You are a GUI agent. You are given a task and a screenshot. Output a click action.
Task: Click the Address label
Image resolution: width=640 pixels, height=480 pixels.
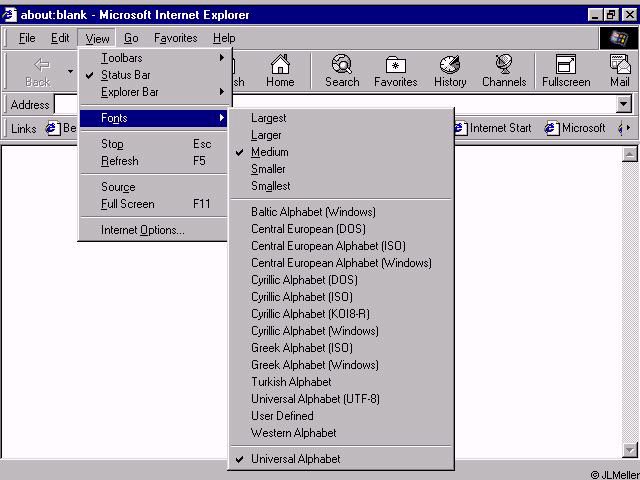click(30, 105)
